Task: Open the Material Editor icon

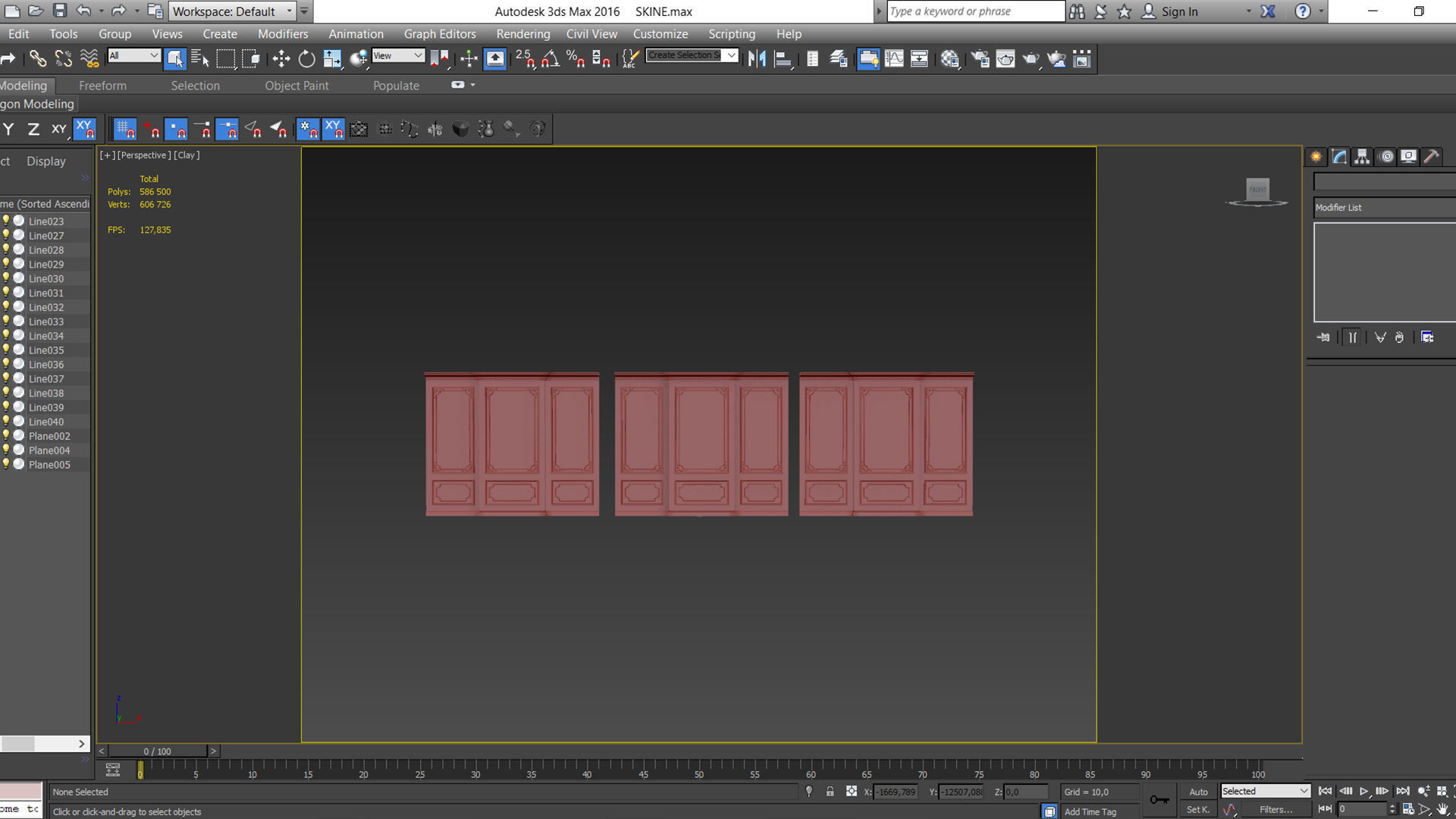Action: click(949, 58)
